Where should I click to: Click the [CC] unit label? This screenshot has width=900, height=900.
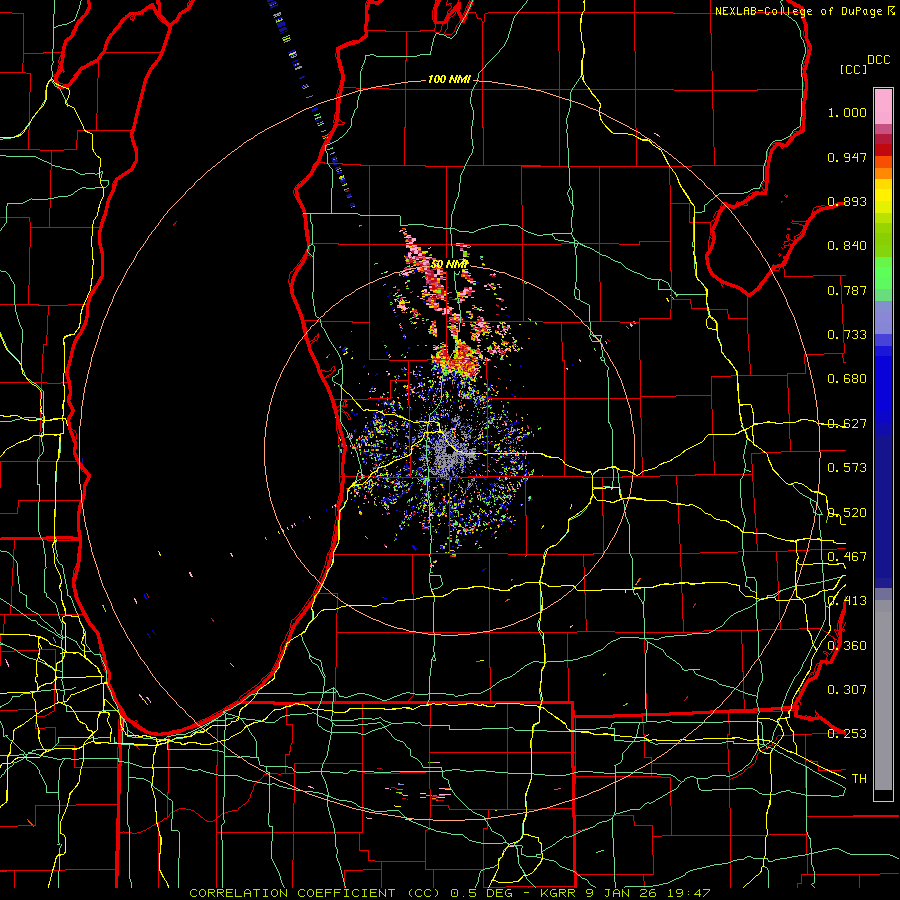pos(853,69)
